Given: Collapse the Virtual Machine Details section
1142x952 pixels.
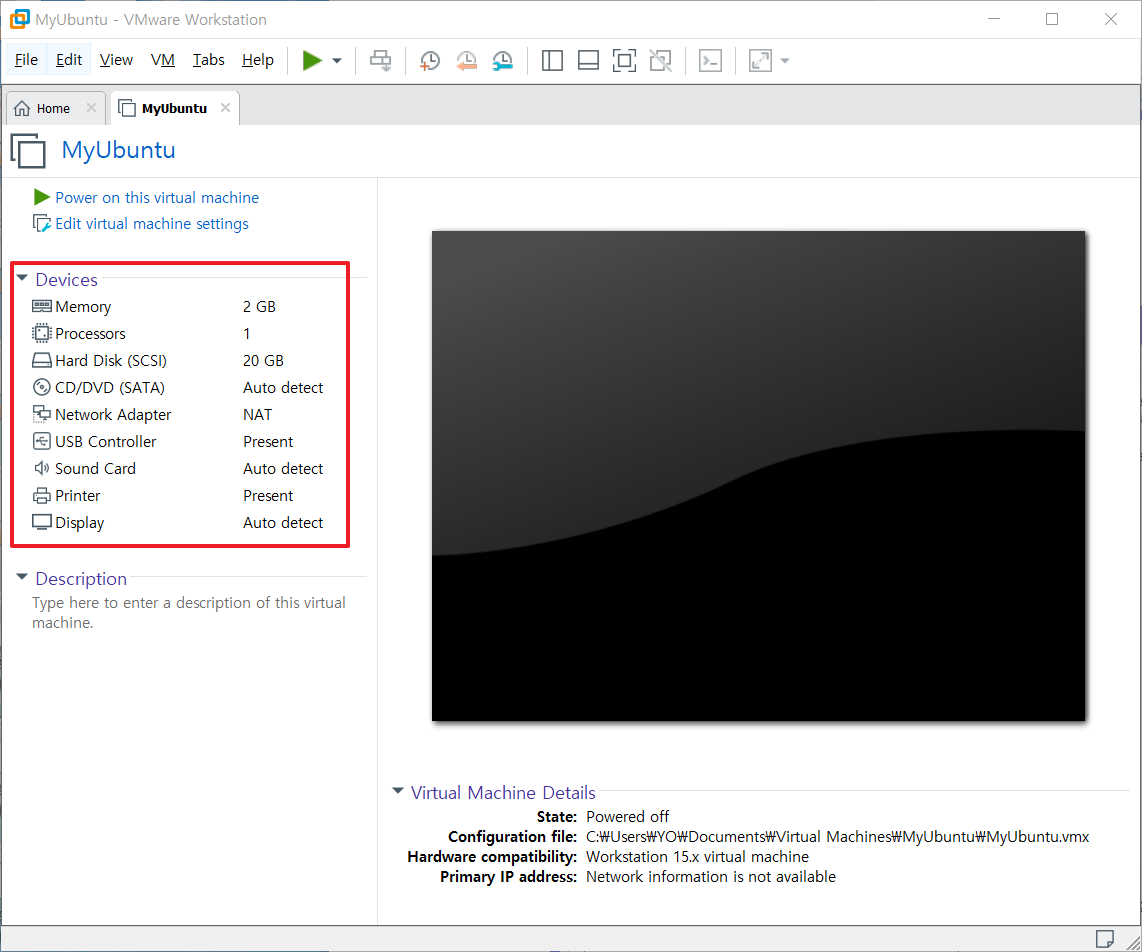Looking at the screenshot, I should (x=398, y=791).
